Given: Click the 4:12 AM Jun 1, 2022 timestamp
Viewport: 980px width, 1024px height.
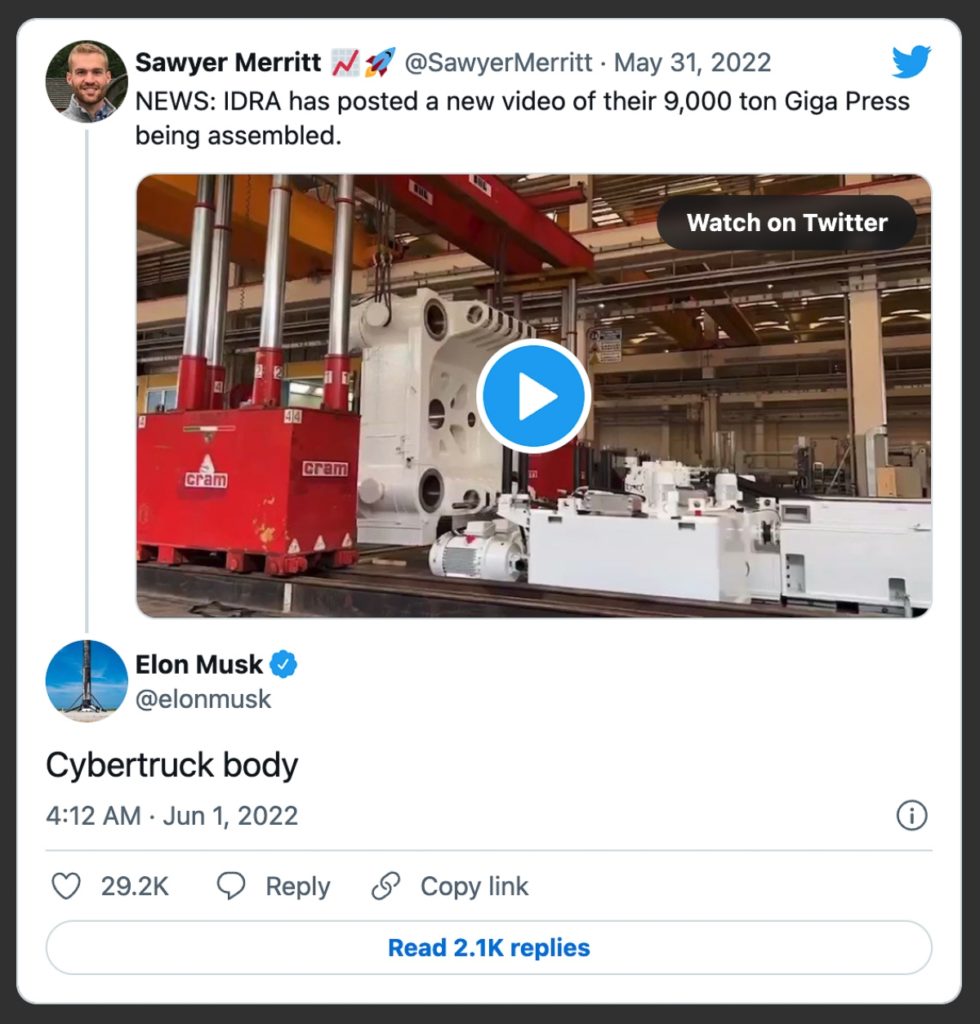Looking at the screenshot, I should coord(172,815).
